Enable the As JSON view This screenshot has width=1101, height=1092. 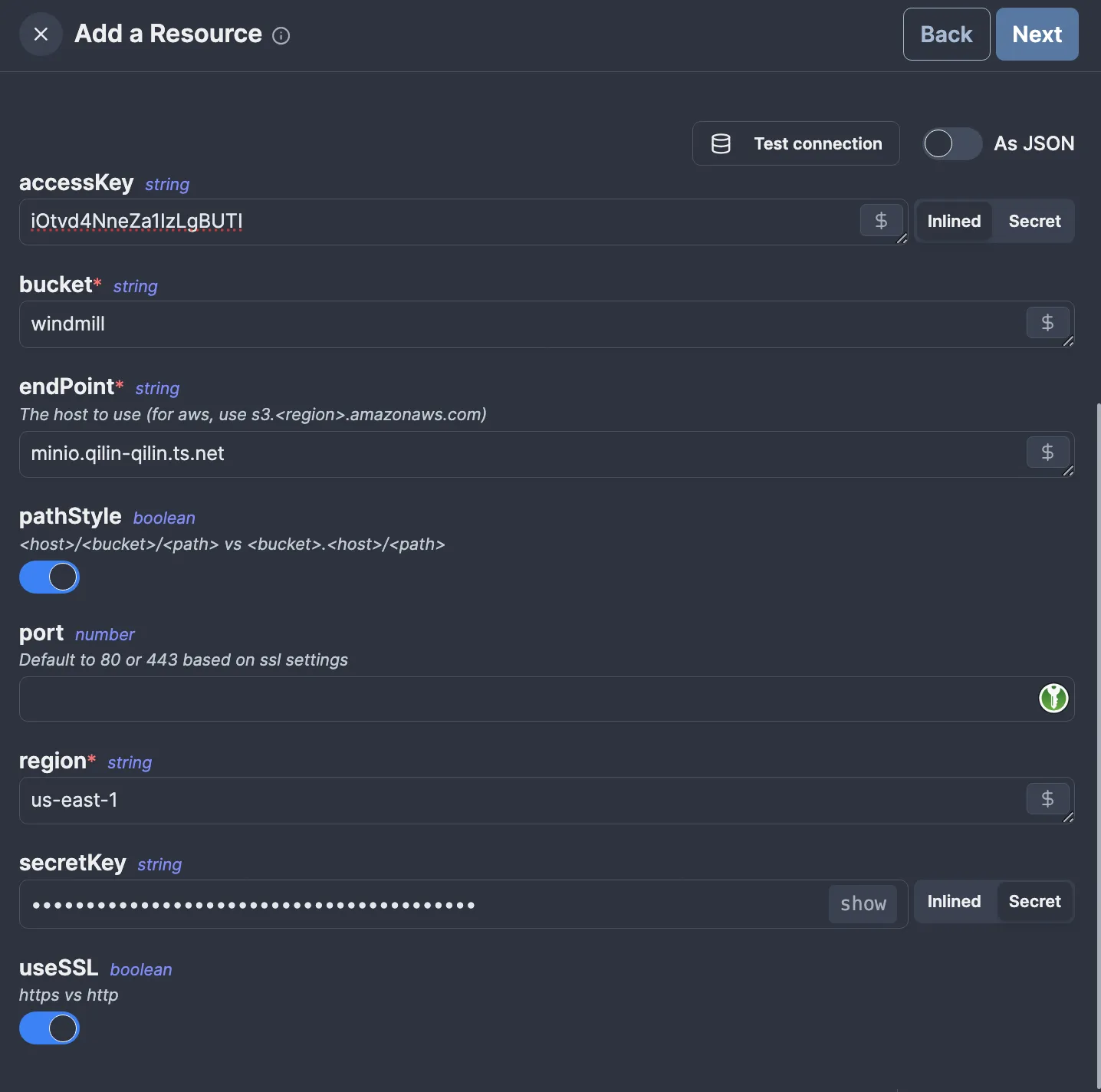click(951, 143)
